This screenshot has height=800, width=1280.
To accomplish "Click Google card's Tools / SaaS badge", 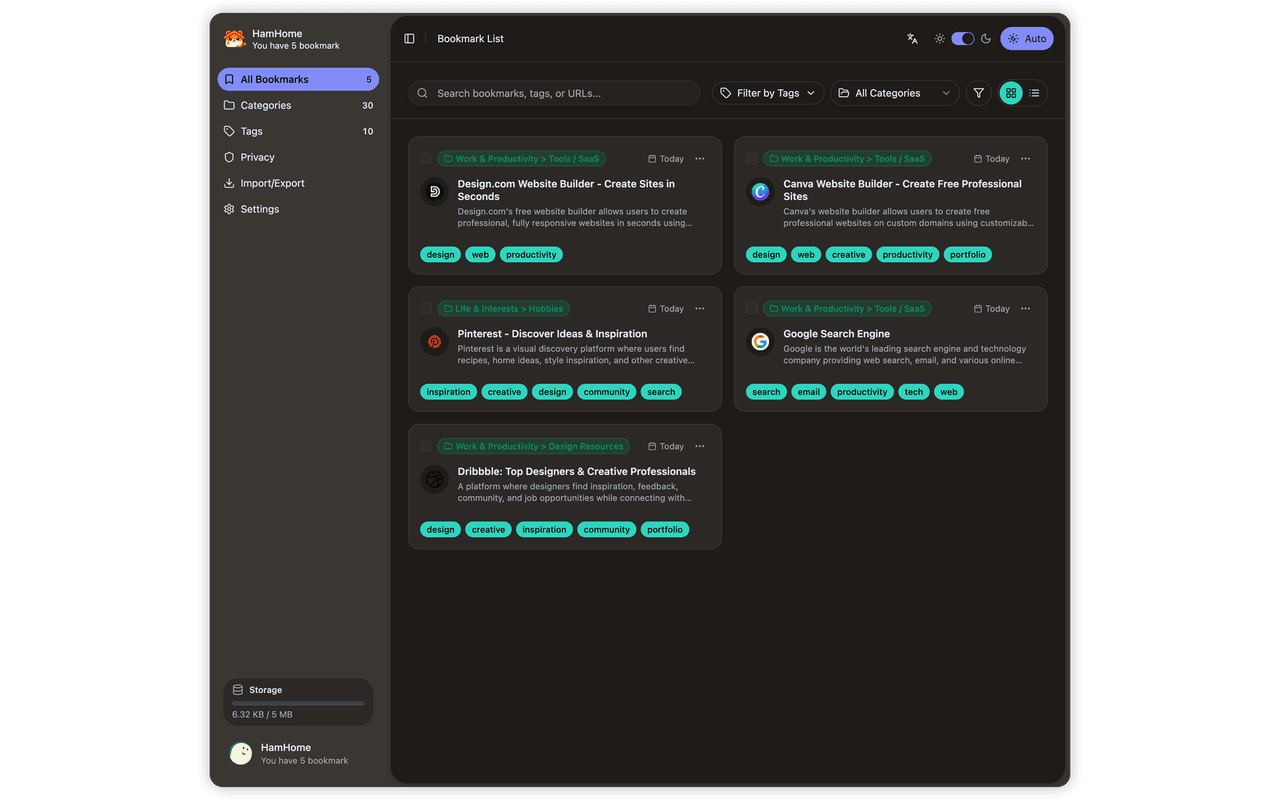I will click(x=847, y=309).
